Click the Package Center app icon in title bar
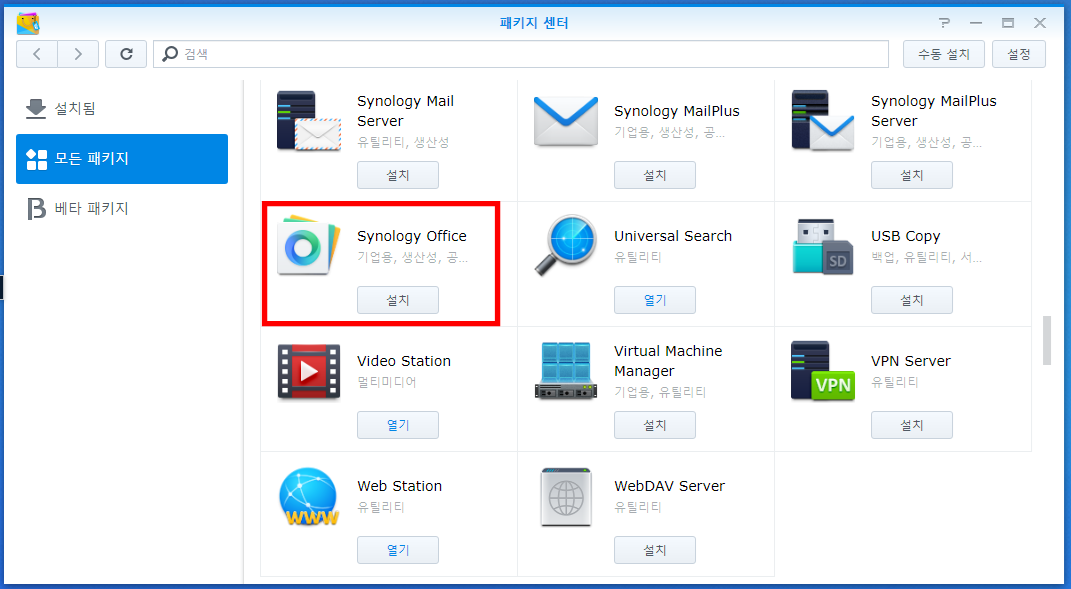The width and height of the screenshot is (1071, 589). (x=28, y=23)
